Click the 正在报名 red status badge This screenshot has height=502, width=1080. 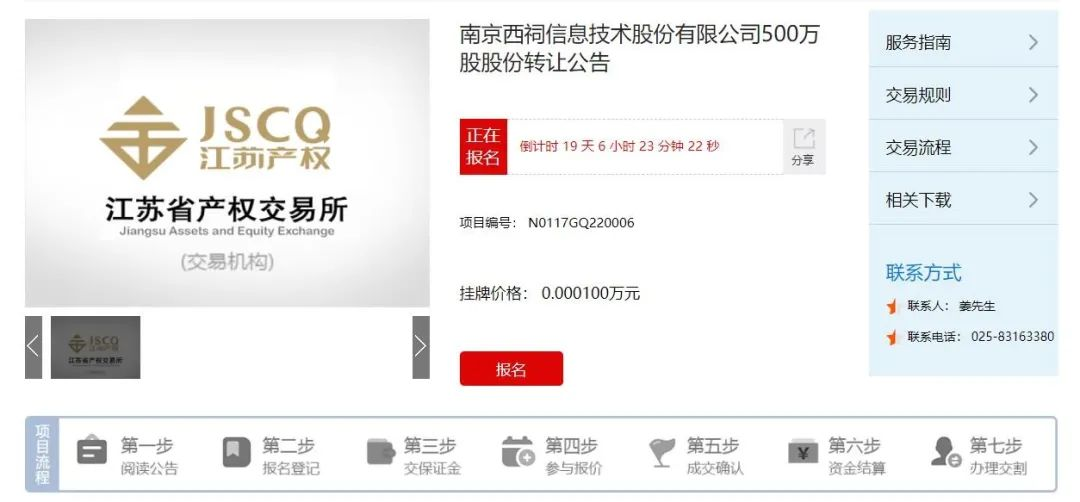click(x=484, y=147)
